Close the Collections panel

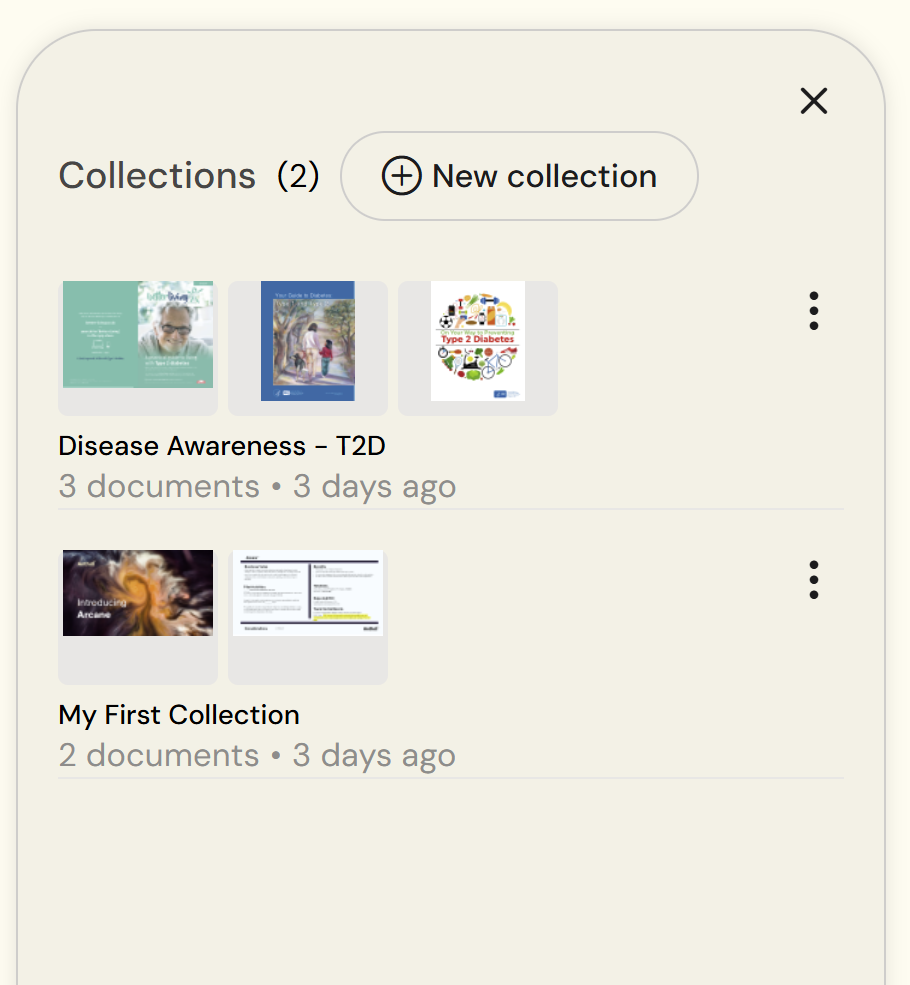(814, 101)
